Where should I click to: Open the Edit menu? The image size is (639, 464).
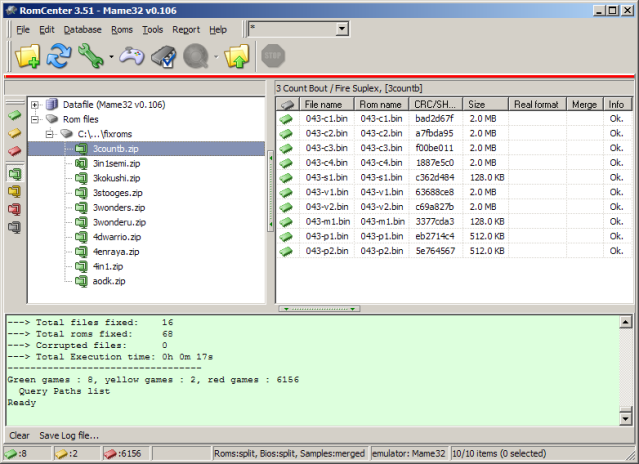[x=46, y=30]
